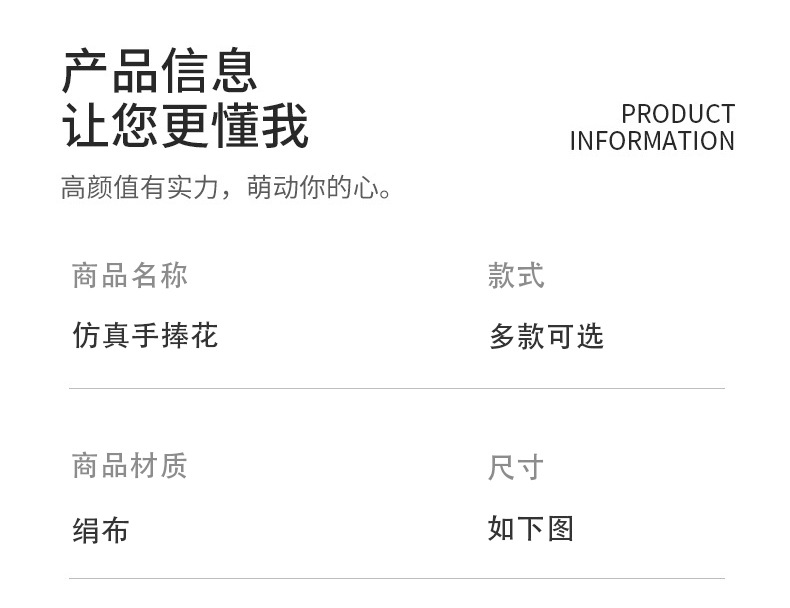Select 手捧花 in the product name value
Image resolution: width=790 pixels, height=608 pixels.
pyautogui.click(x=174, y=335)
